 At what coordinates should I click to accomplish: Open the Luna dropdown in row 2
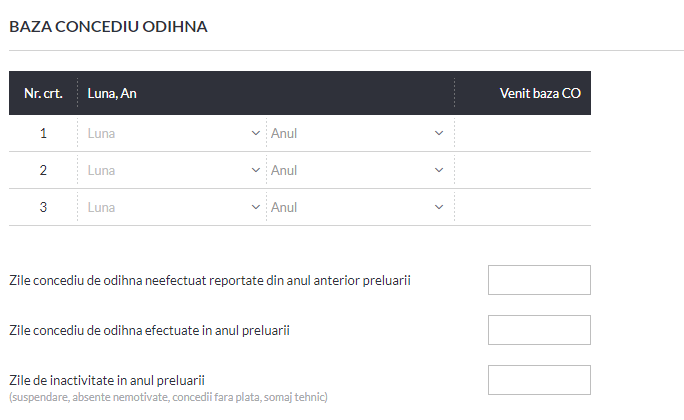pyautogui.click(x=173, y=170)
